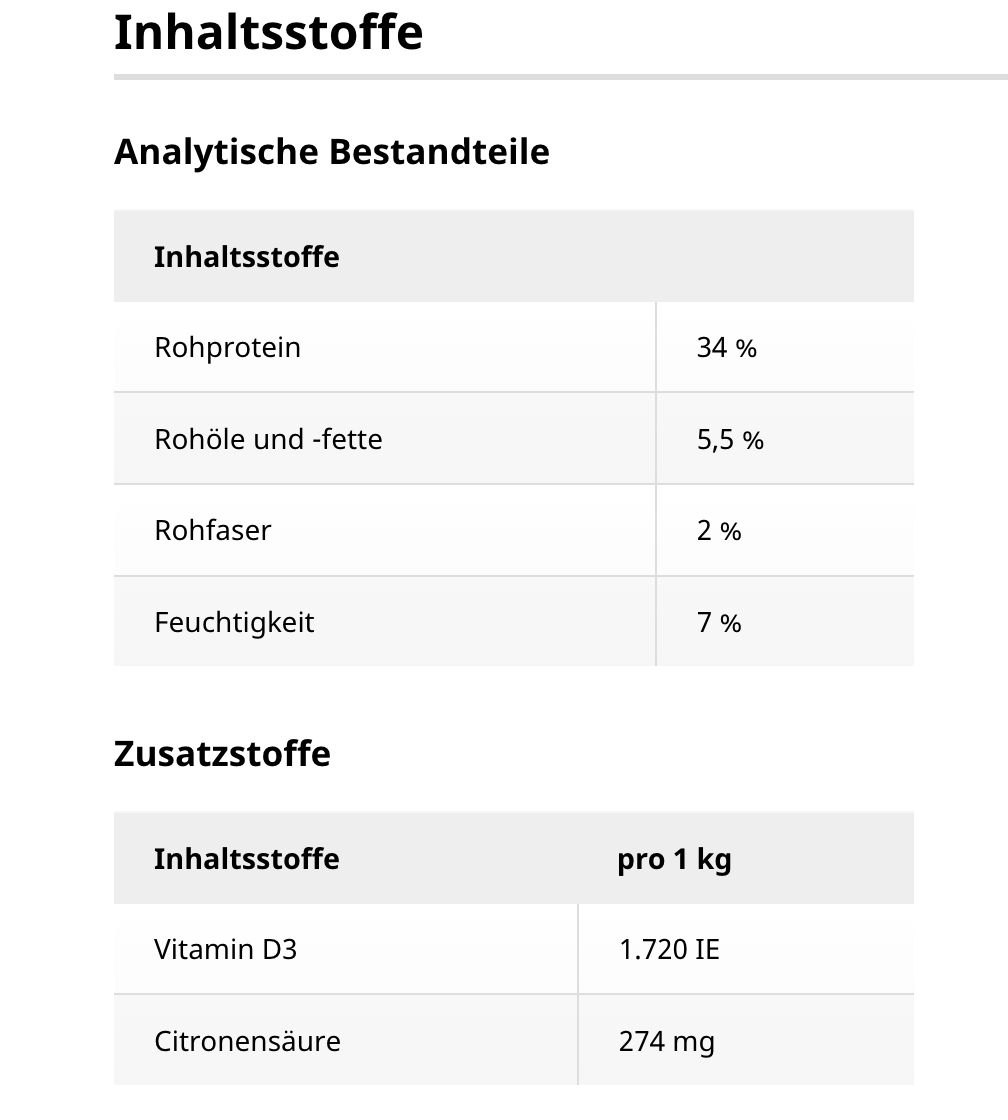The width and height of the screenshot is (1008, 1120).
Task: Click Inhaltsstoffe header in the analytical table
Action: click(246, 257)
